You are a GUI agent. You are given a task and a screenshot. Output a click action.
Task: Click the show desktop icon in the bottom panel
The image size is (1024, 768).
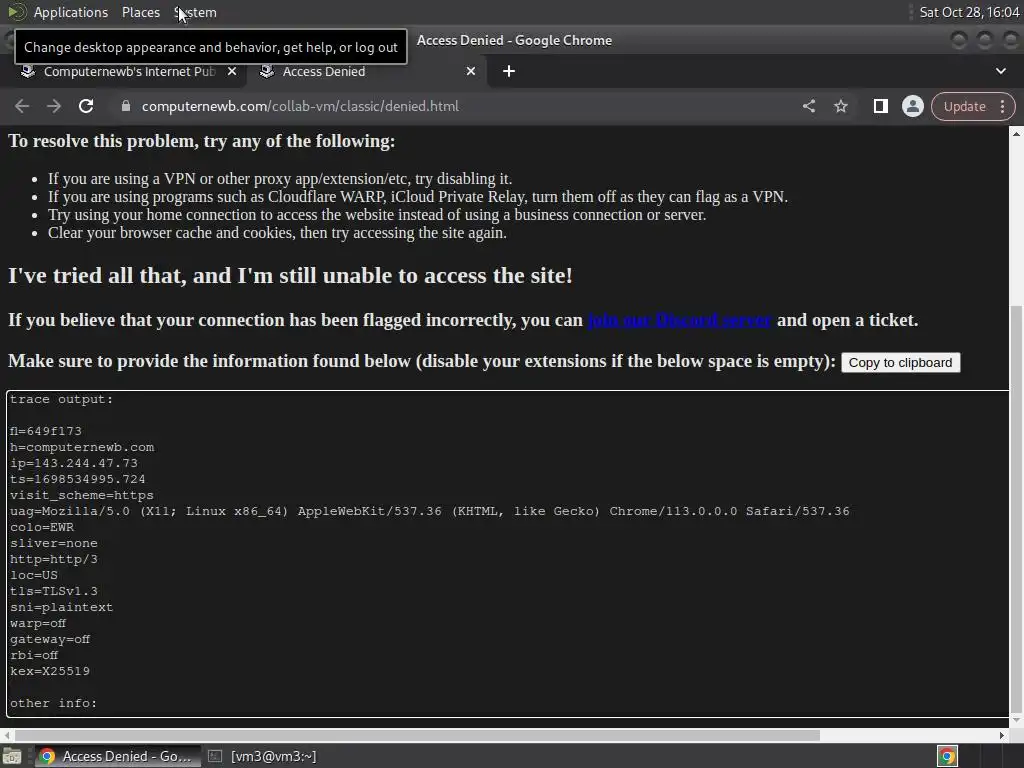(12, 756)
